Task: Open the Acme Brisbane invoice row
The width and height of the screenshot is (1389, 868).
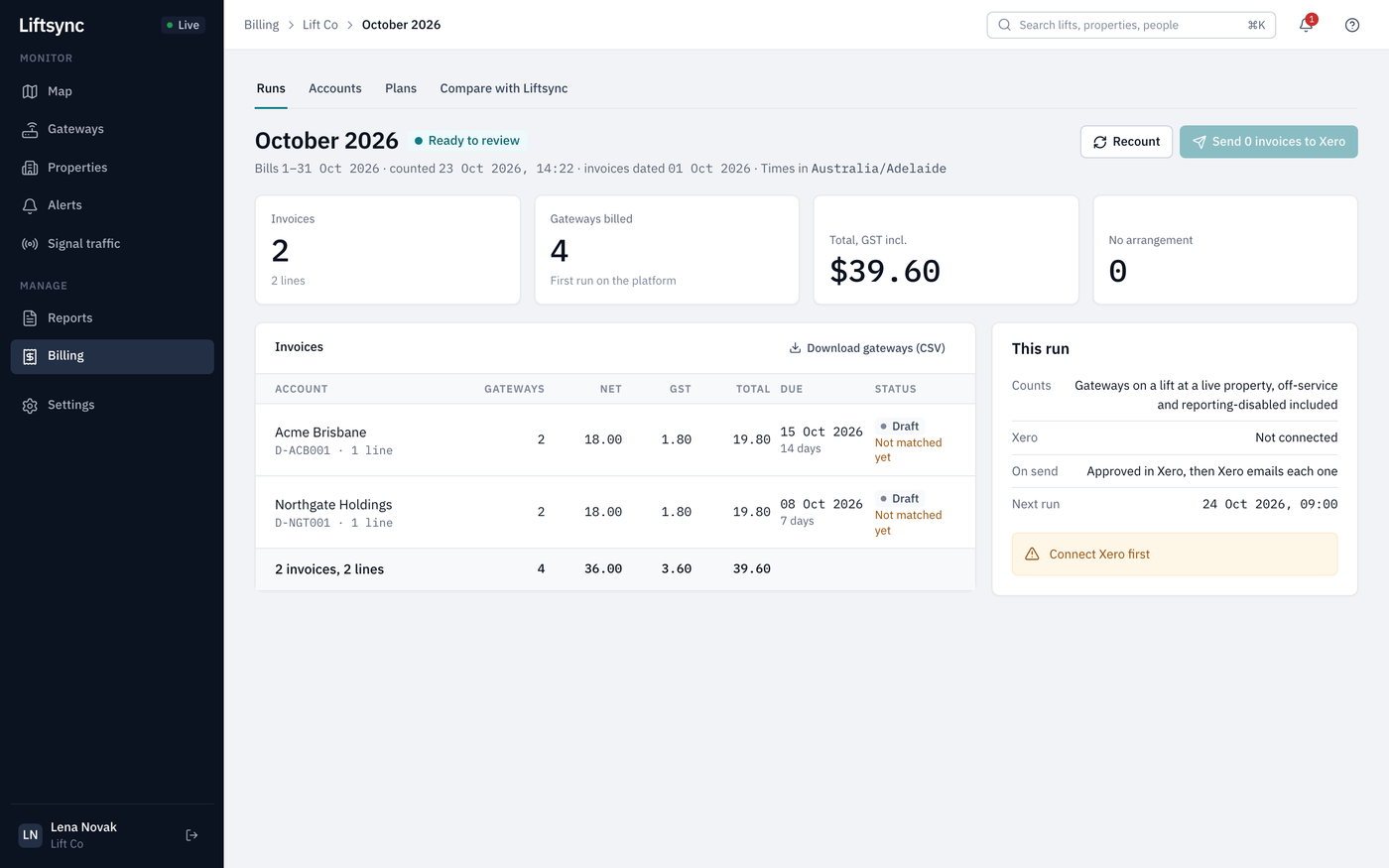Action: 615,439
